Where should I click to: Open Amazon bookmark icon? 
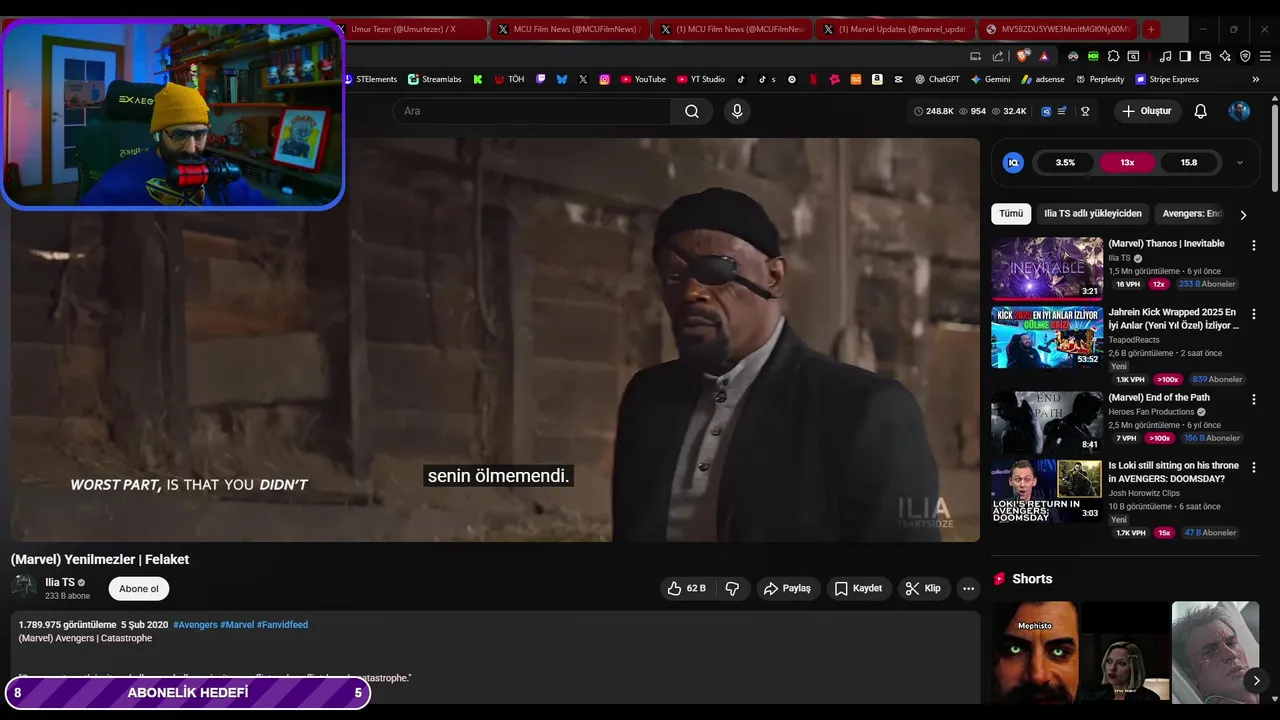pyautogui.click(x=877, y=79)
